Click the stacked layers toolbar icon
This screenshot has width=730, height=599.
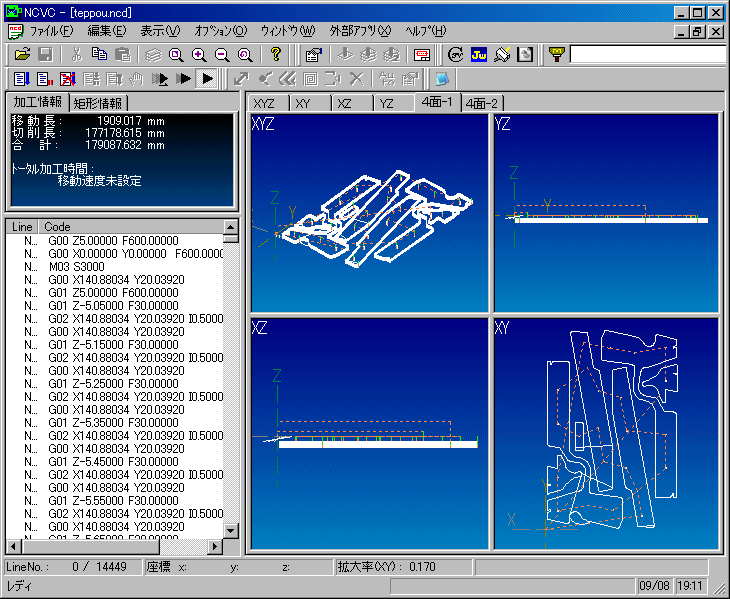[x=153, y=55]
